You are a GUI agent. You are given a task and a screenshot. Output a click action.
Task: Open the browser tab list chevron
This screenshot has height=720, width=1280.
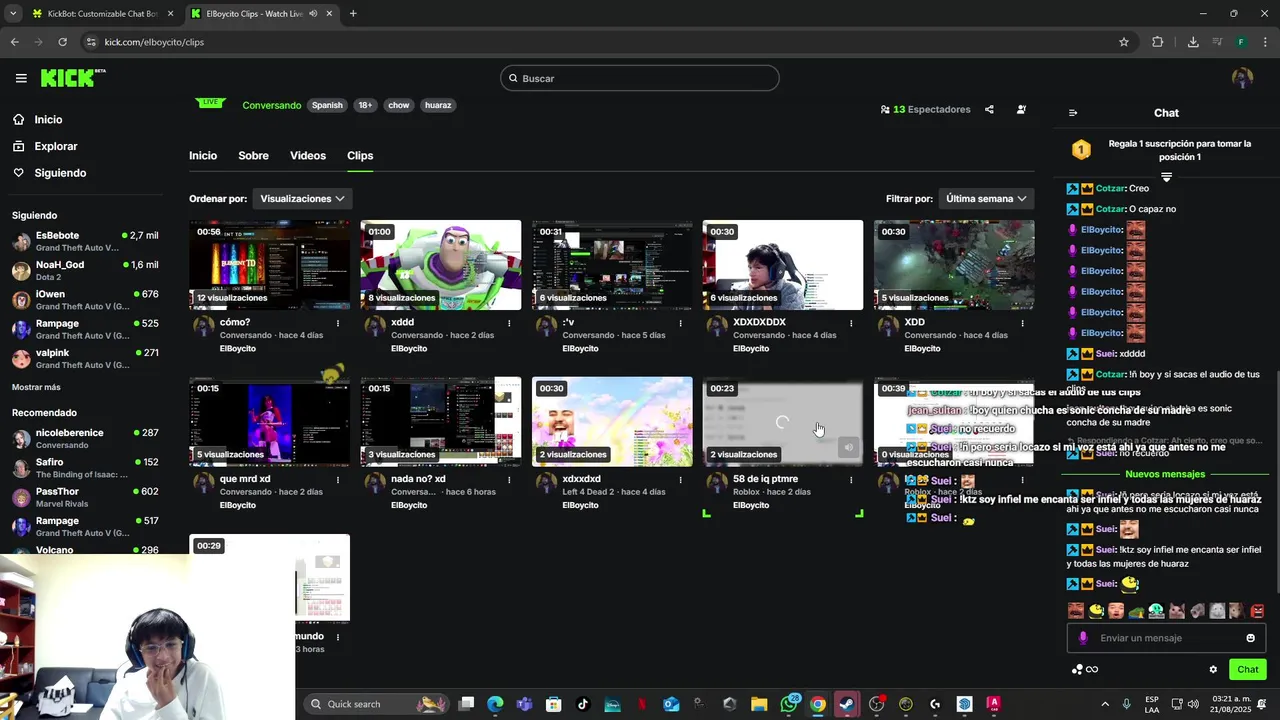coord(13,14)
